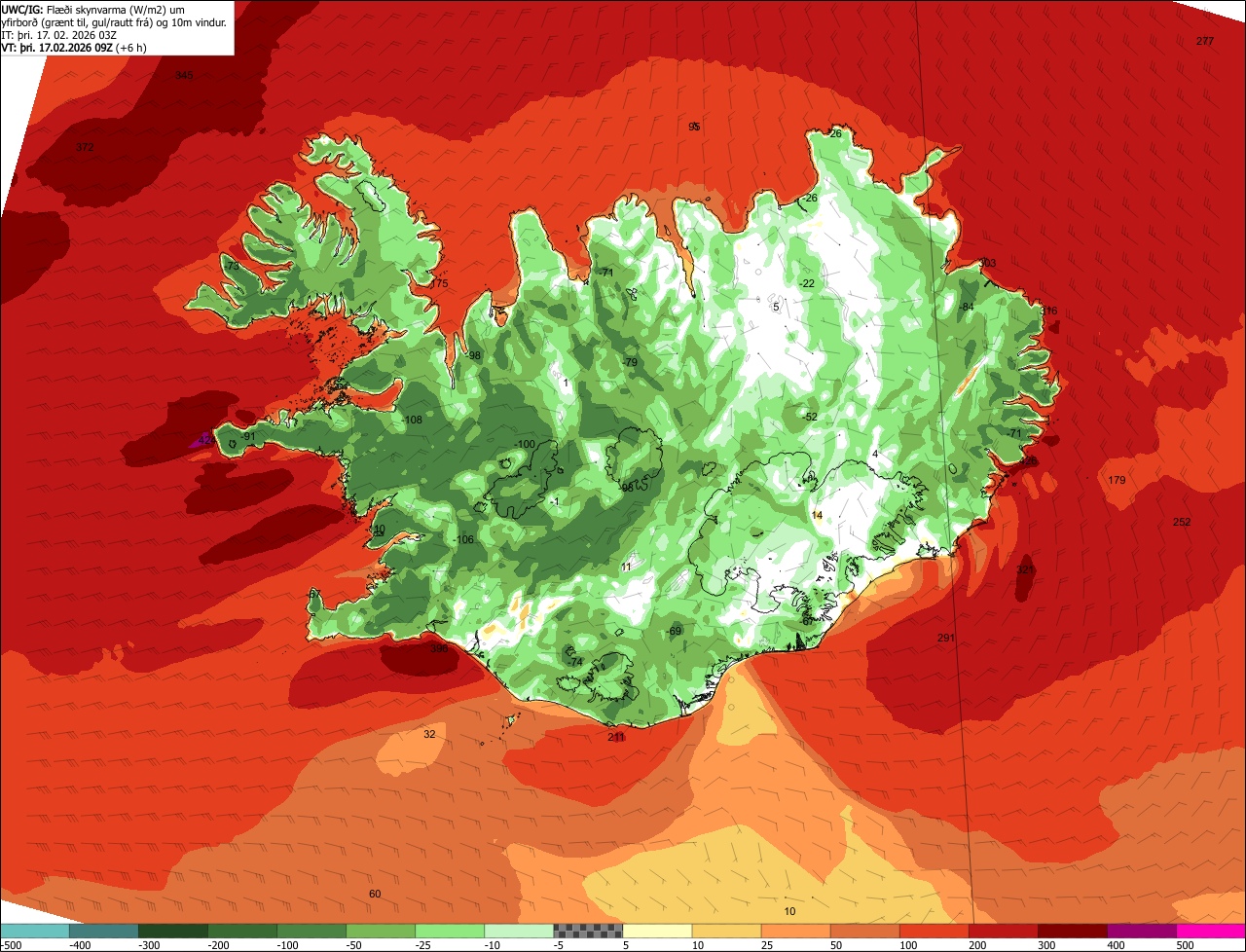Pick the purple 400 to 500 legend swatch
Viewport: 1246px width, 952px height.
coord(1141,931)
